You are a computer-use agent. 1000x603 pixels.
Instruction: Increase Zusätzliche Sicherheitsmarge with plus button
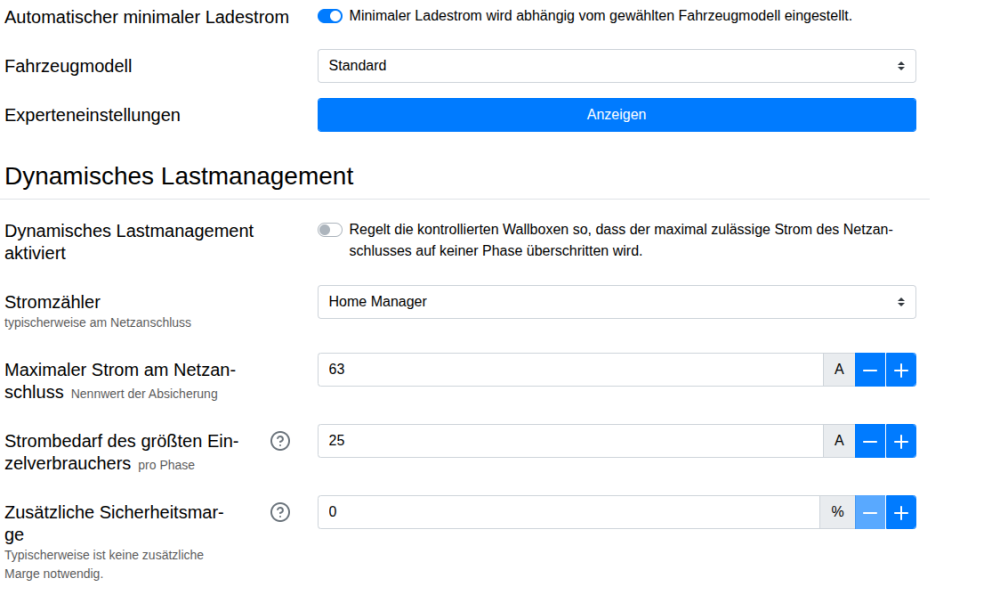[901, 512]
